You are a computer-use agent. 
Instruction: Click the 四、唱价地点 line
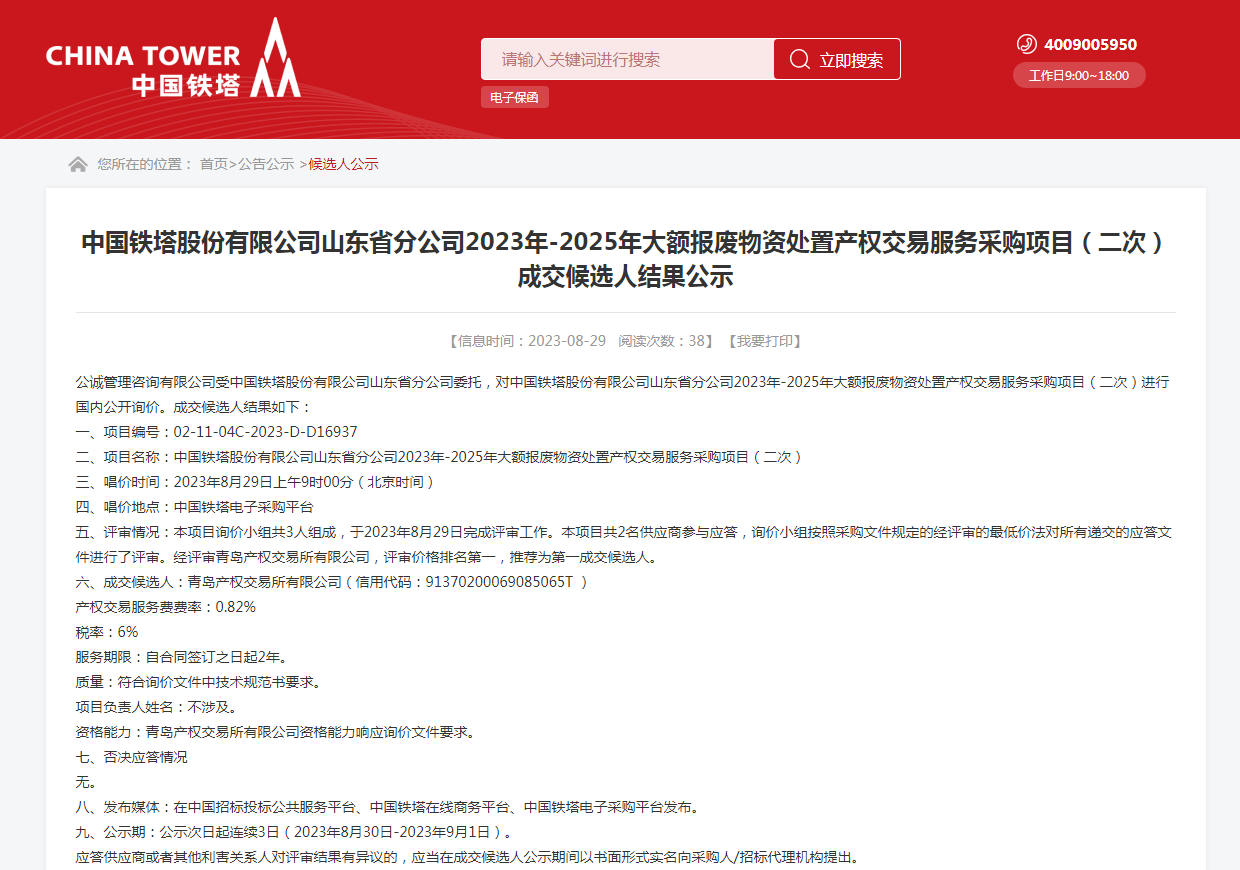click(x=195, y=507)
